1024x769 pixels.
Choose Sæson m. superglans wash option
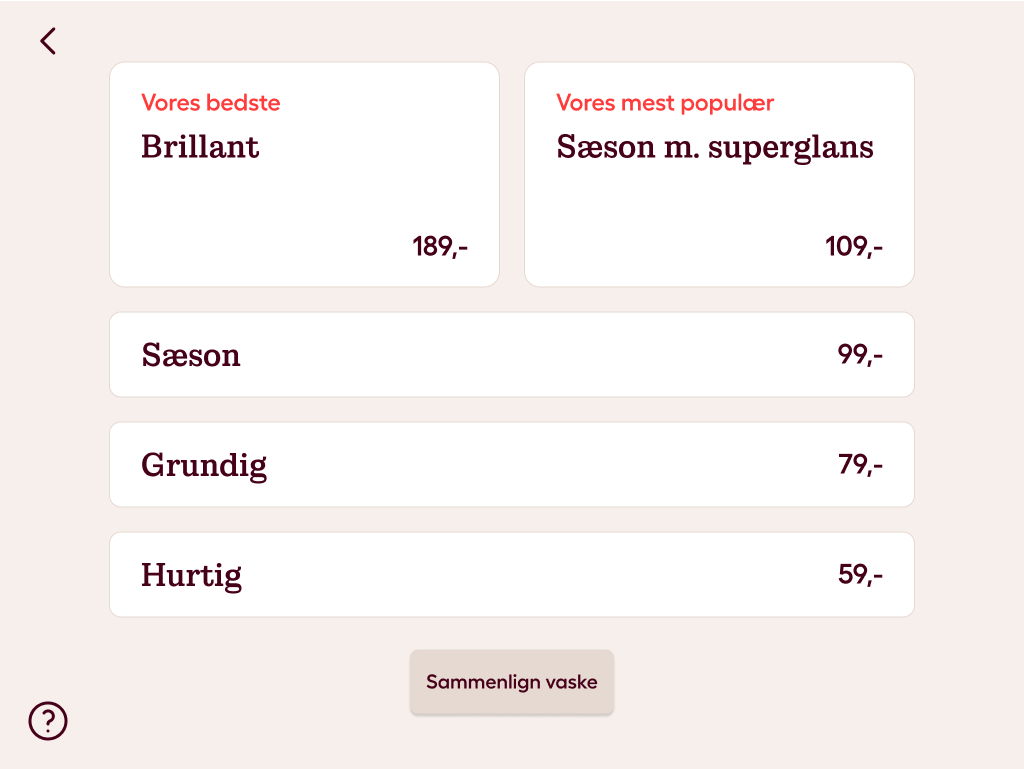tap(719, 174)
